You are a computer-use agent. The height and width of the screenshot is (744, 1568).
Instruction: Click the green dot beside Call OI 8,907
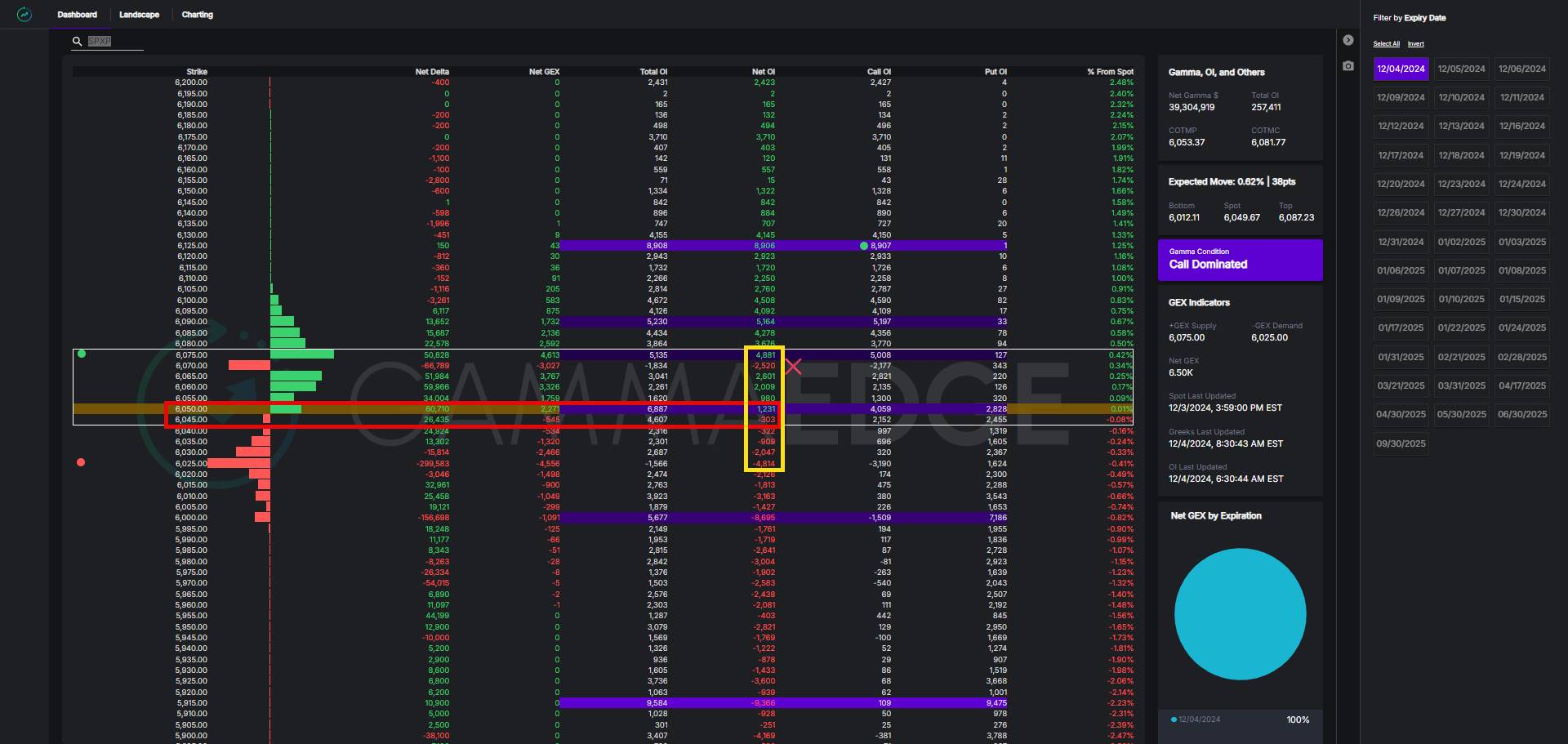point(864,246)
